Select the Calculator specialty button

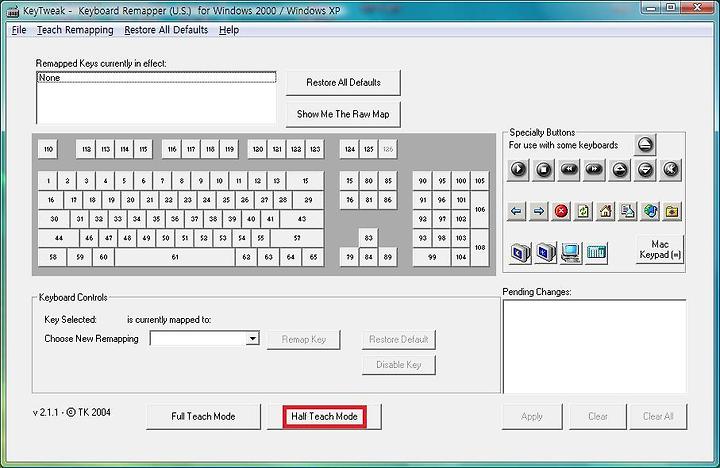(x=596, y=252)
